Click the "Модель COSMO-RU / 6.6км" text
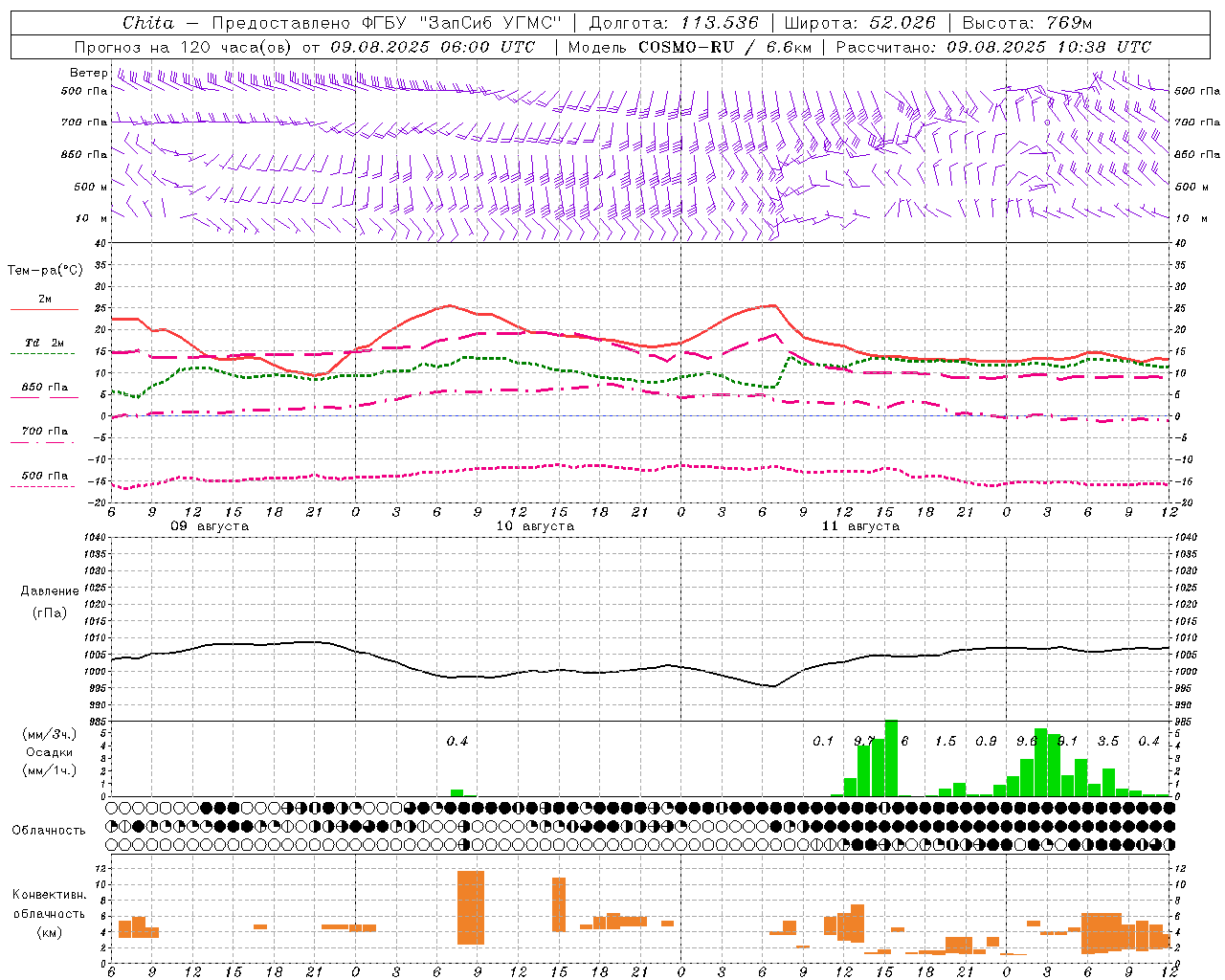The width and height of the screenshot is (1225, 980). tap(689, 47)
